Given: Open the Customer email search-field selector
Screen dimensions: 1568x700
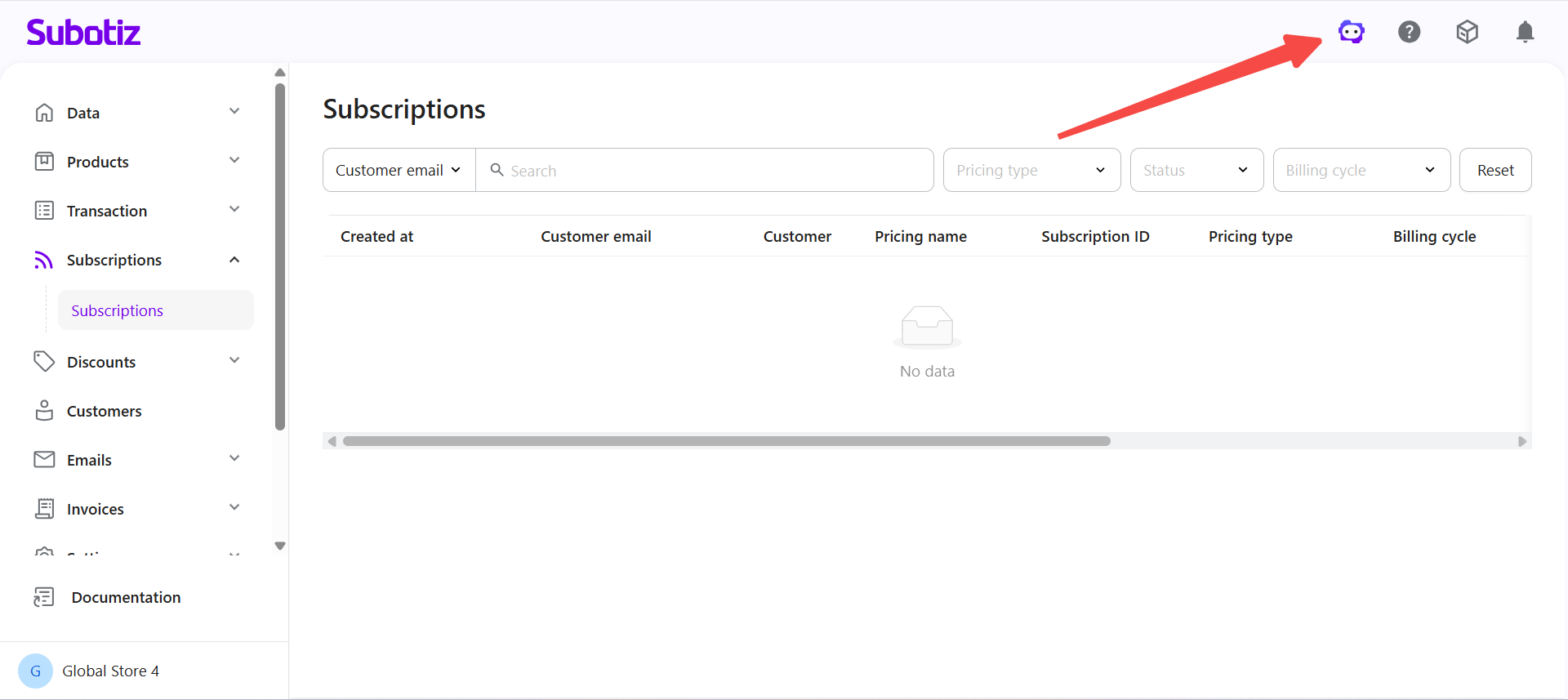Looking at the screenshot, I should point(399,170).
